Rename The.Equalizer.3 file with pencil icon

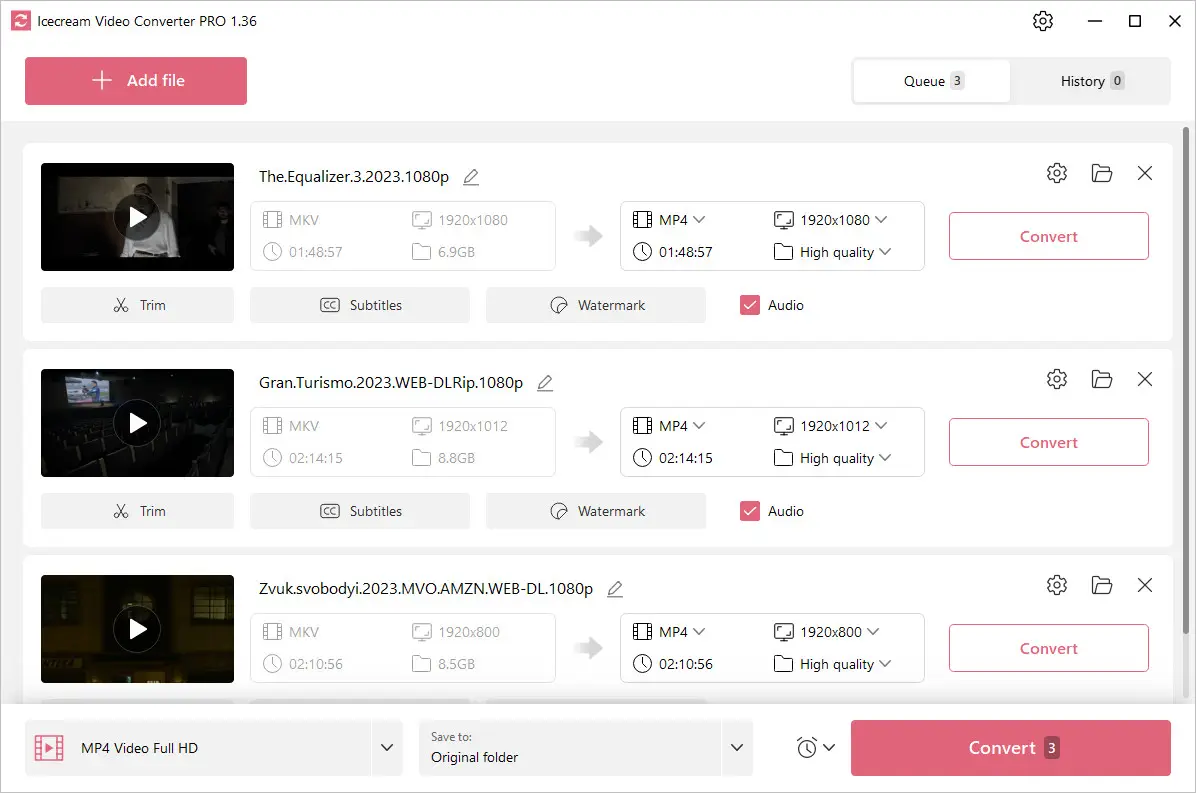pos(471,177)
